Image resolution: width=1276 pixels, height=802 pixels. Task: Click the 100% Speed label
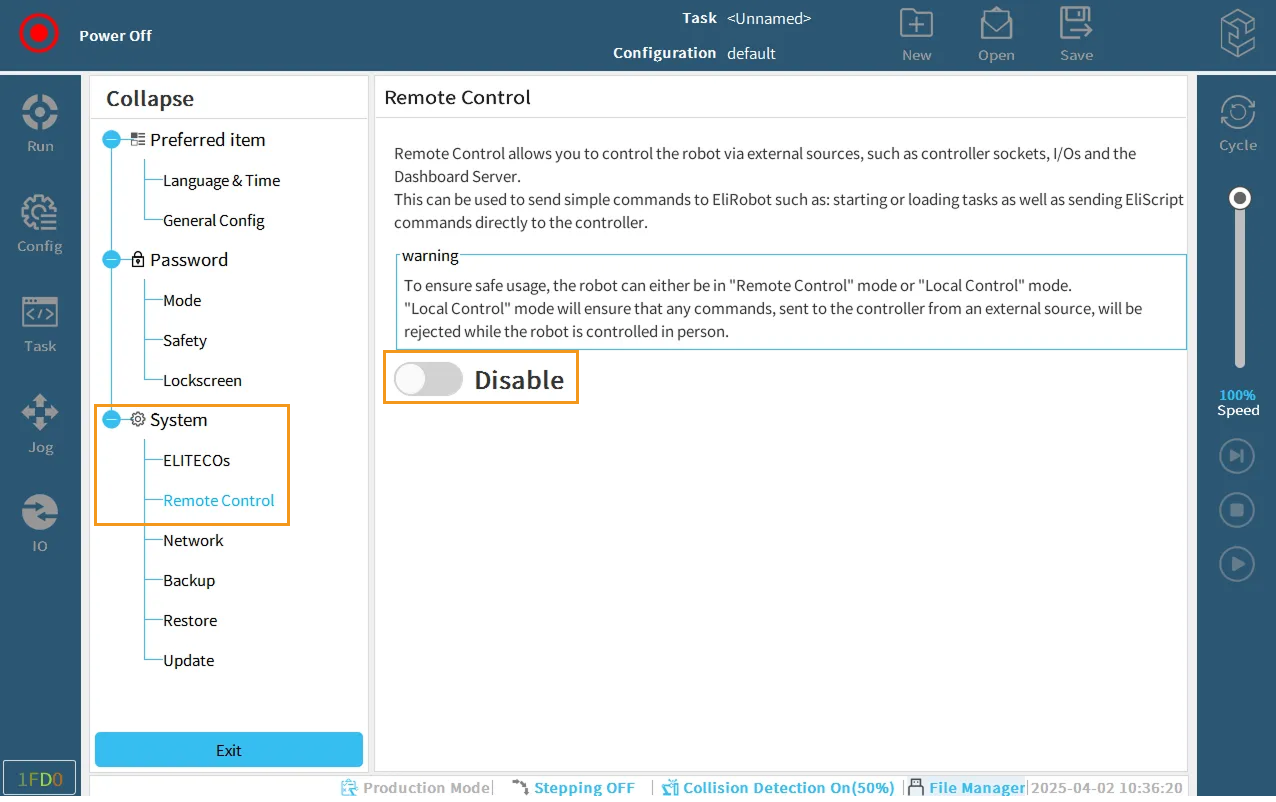click(1238, 402)
